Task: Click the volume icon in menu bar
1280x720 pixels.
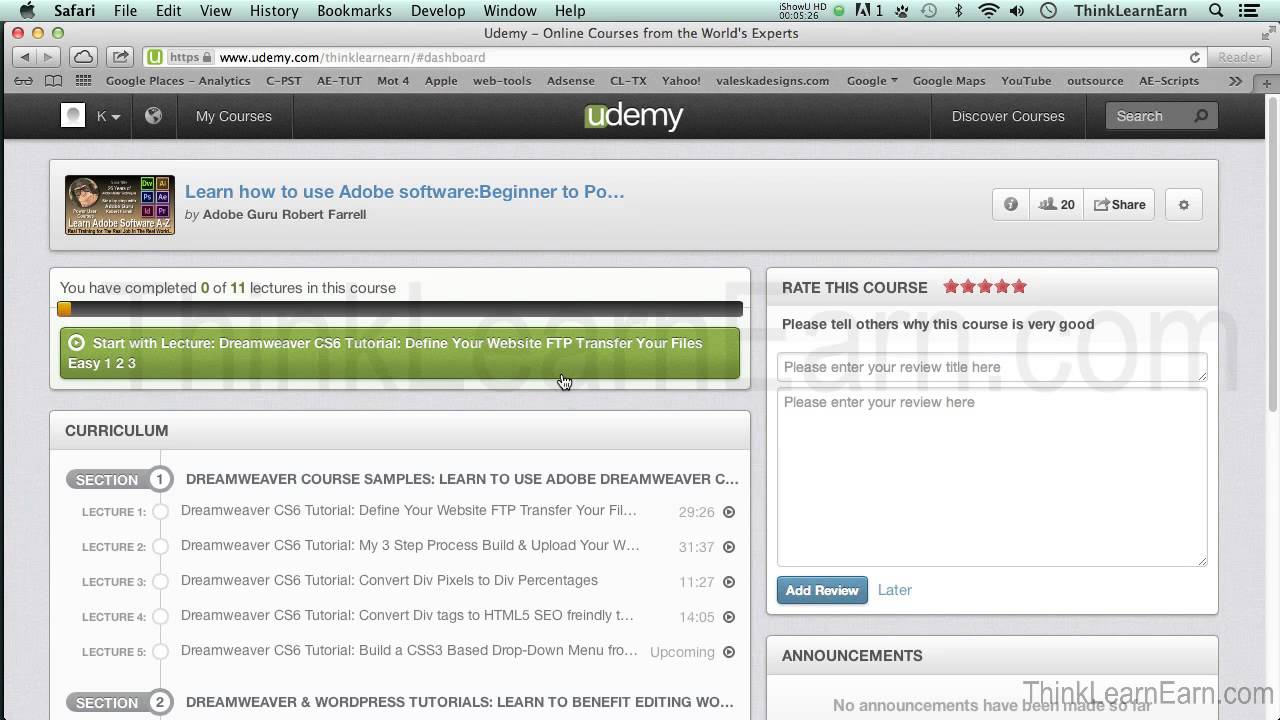Action: (1017, 11)
